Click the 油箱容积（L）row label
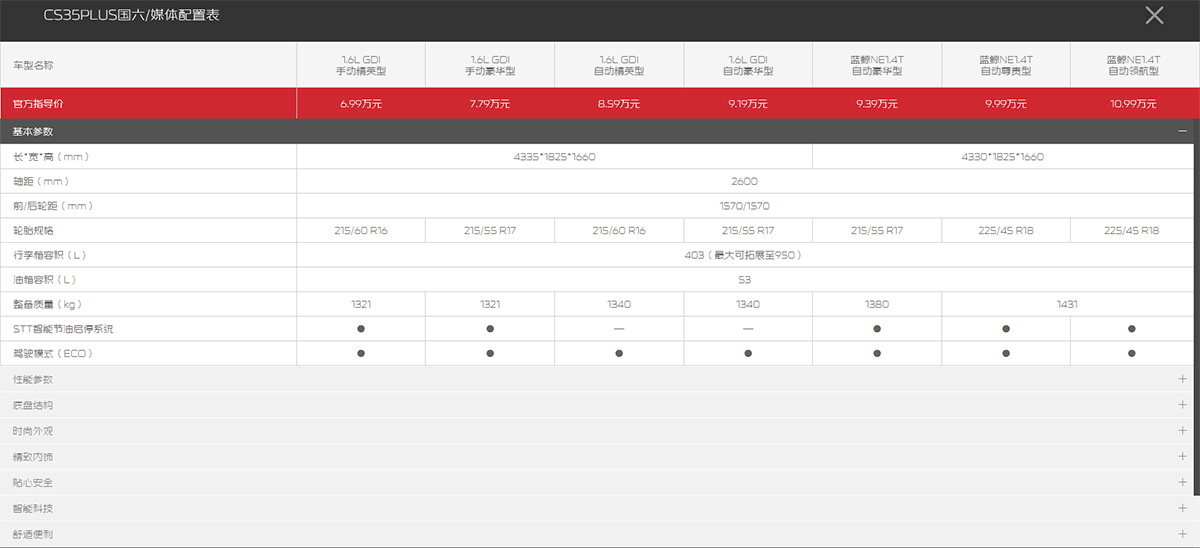Viewport: 1200px width, 548px height. pos(46,279)
